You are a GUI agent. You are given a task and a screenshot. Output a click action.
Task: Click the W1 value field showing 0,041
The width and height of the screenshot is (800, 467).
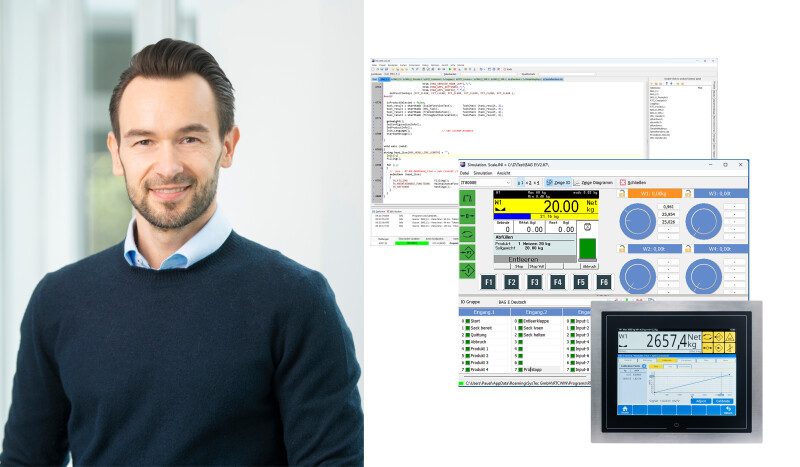point(668,207)
